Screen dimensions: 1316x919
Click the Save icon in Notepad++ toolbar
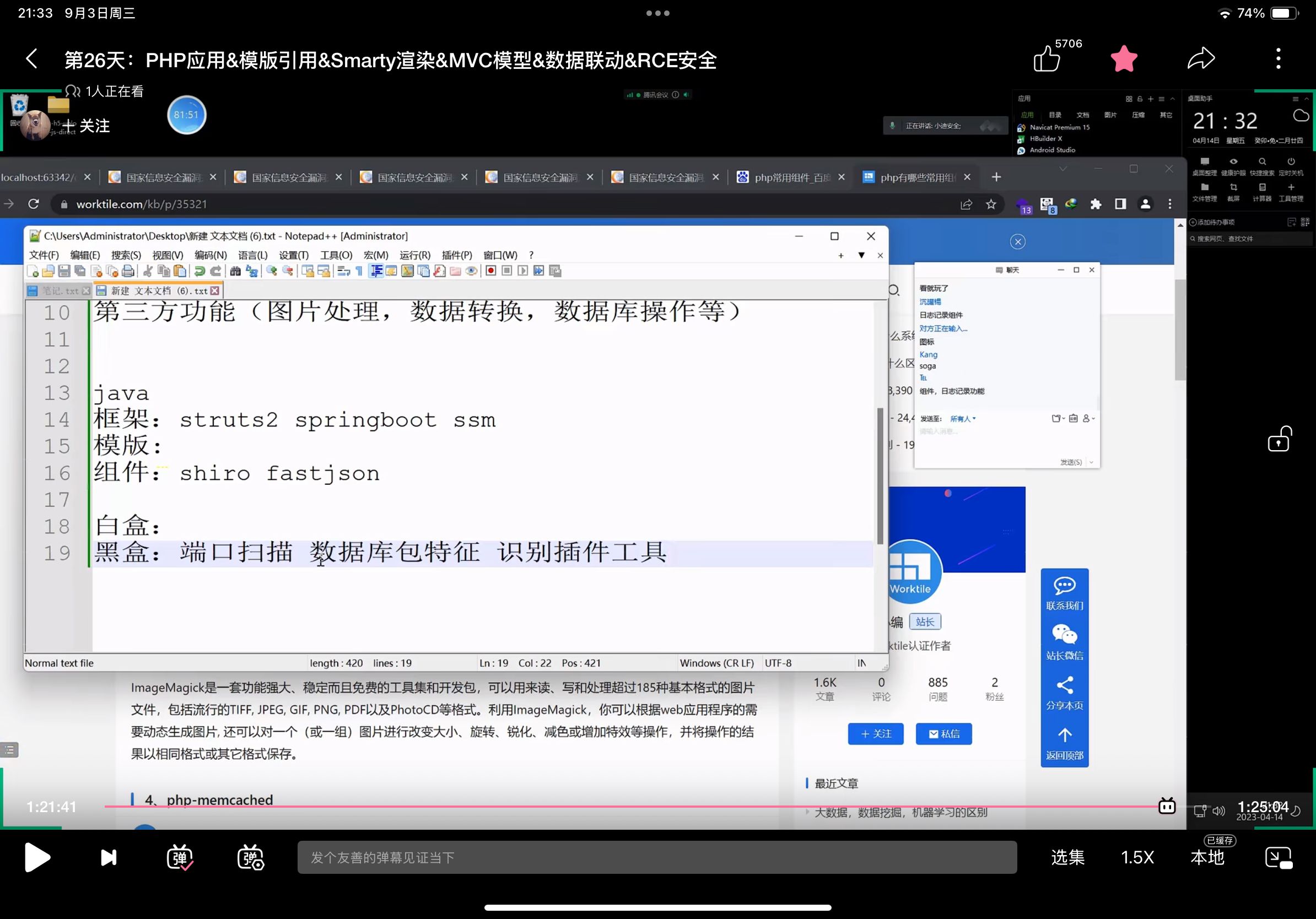point(64,271)
